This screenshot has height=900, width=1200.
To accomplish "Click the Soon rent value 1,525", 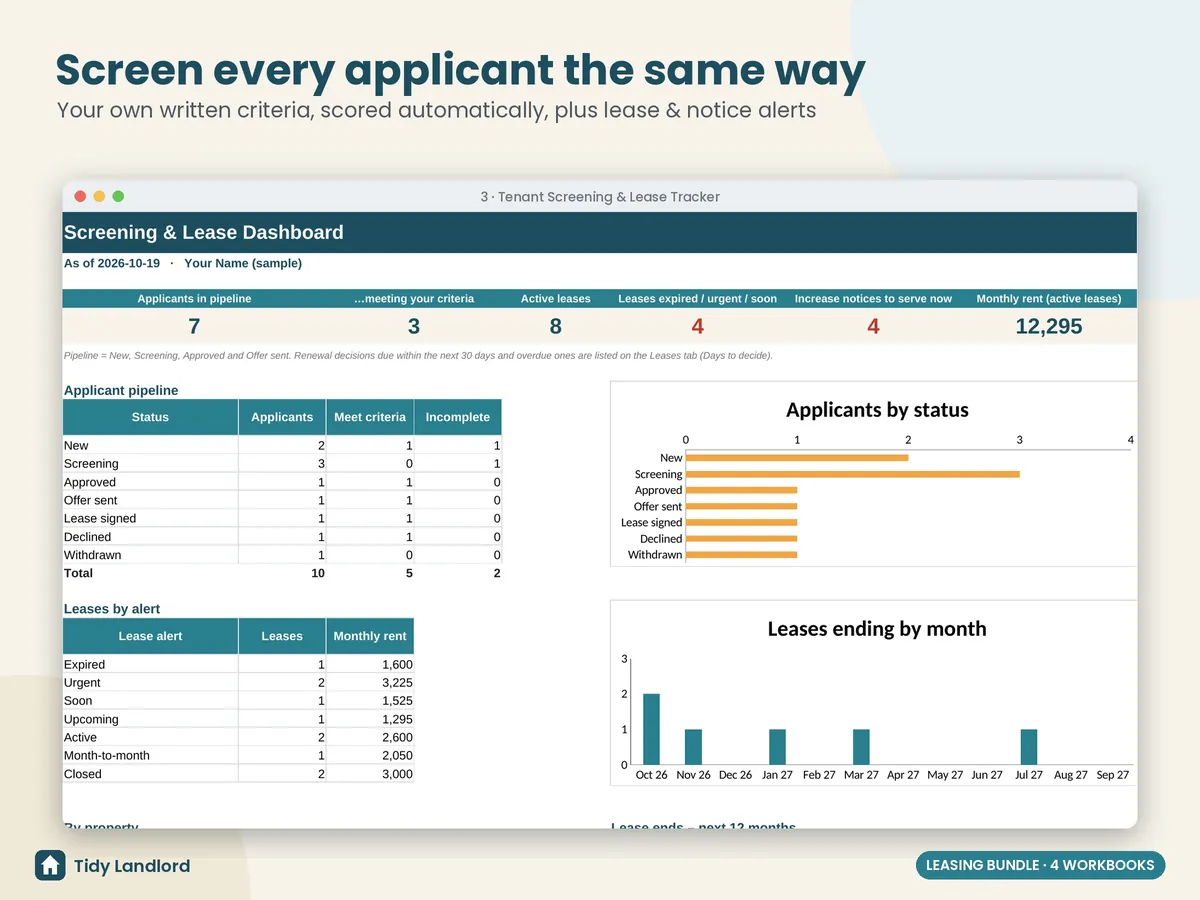I will pos(397,701).
